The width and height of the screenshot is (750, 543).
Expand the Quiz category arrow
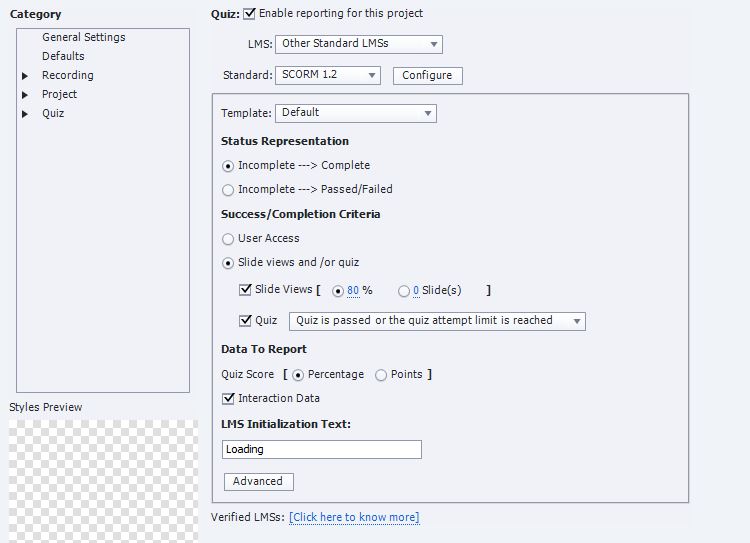[x=25, y=114]
